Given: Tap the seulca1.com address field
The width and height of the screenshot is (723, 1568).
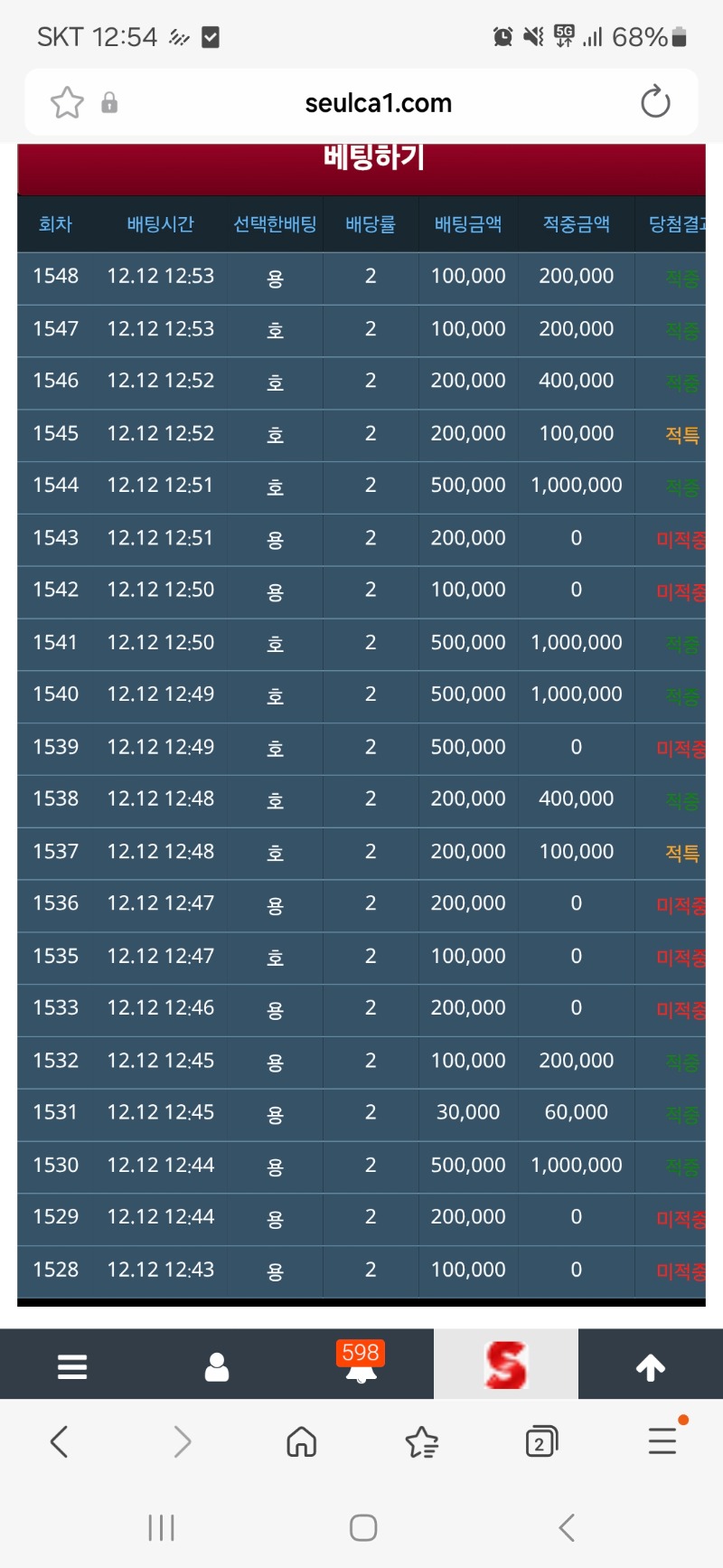Looking at the screenshot, I should pos(378,103).
